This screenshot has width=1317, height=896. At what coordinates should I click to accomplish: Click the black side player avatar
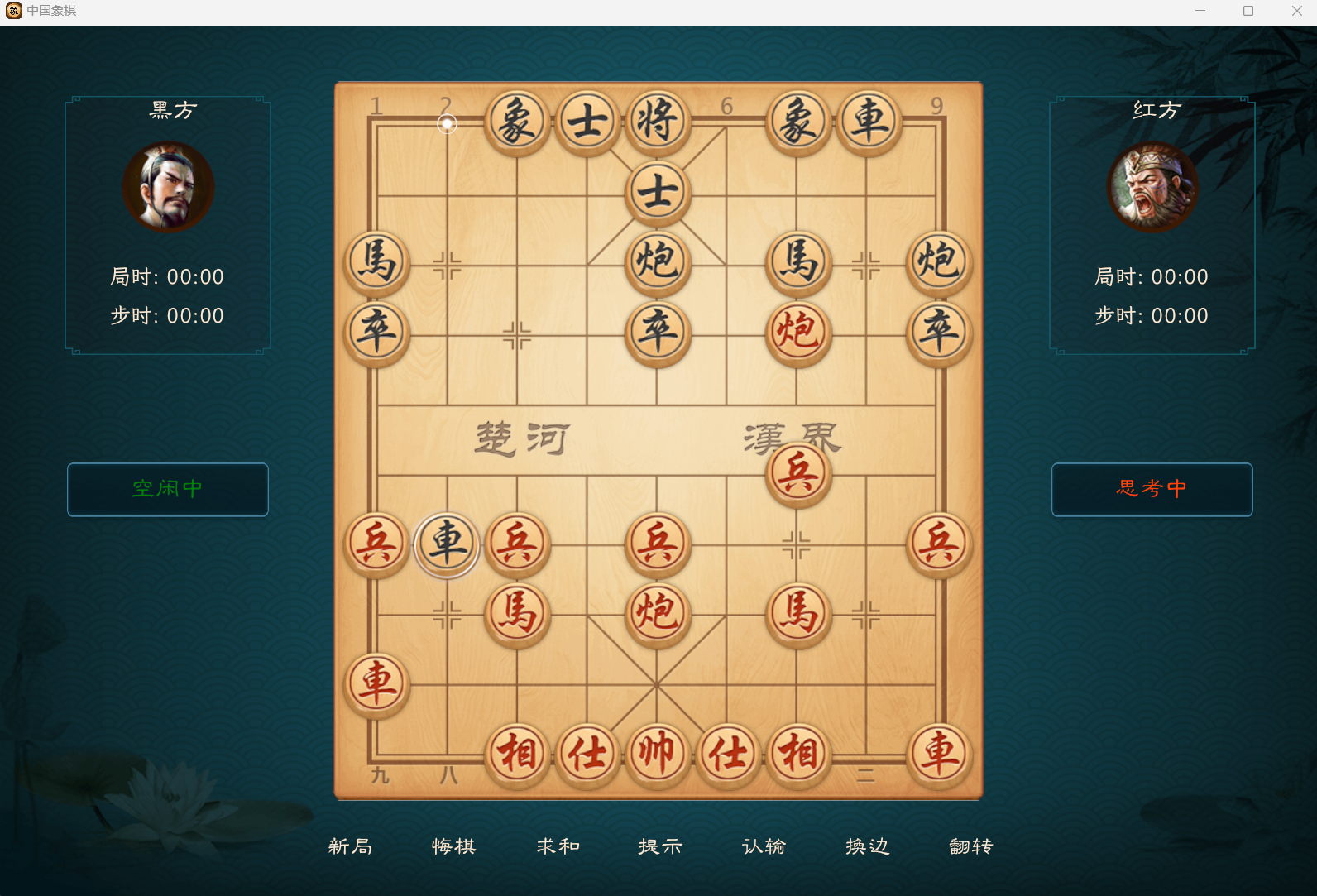168,186
